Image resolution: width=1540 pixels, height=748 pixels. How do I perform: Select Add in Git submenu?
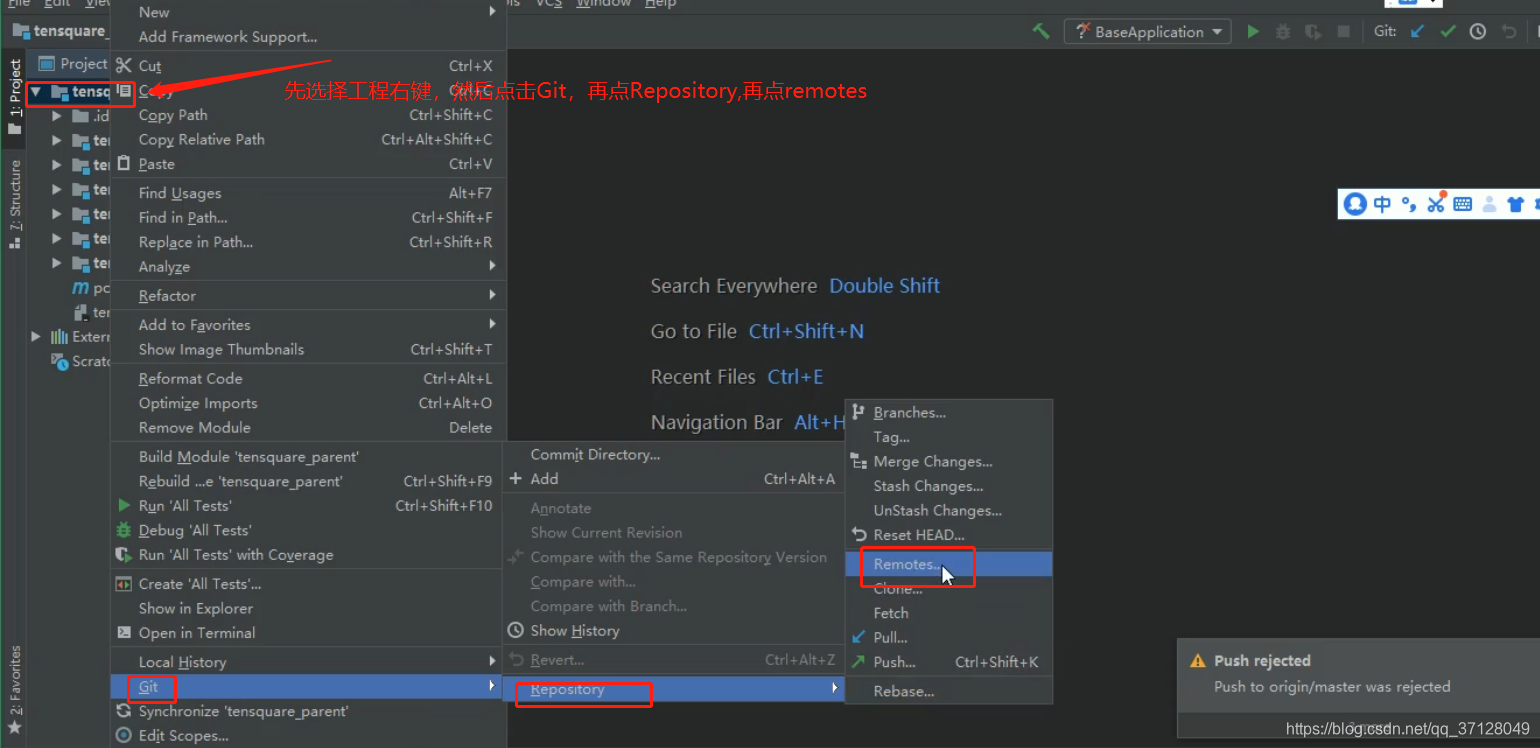[x=674, y=479]
